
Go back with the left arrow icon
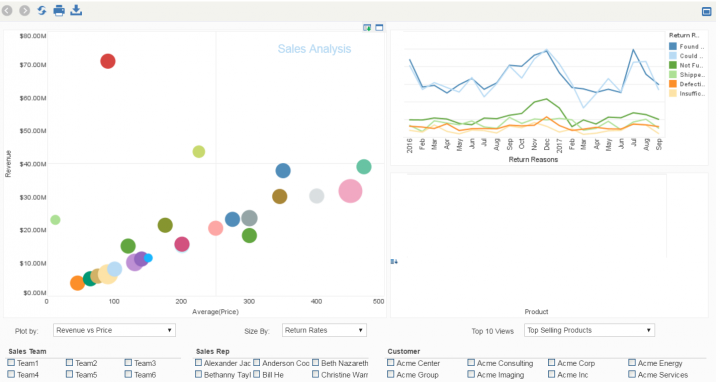7,11
